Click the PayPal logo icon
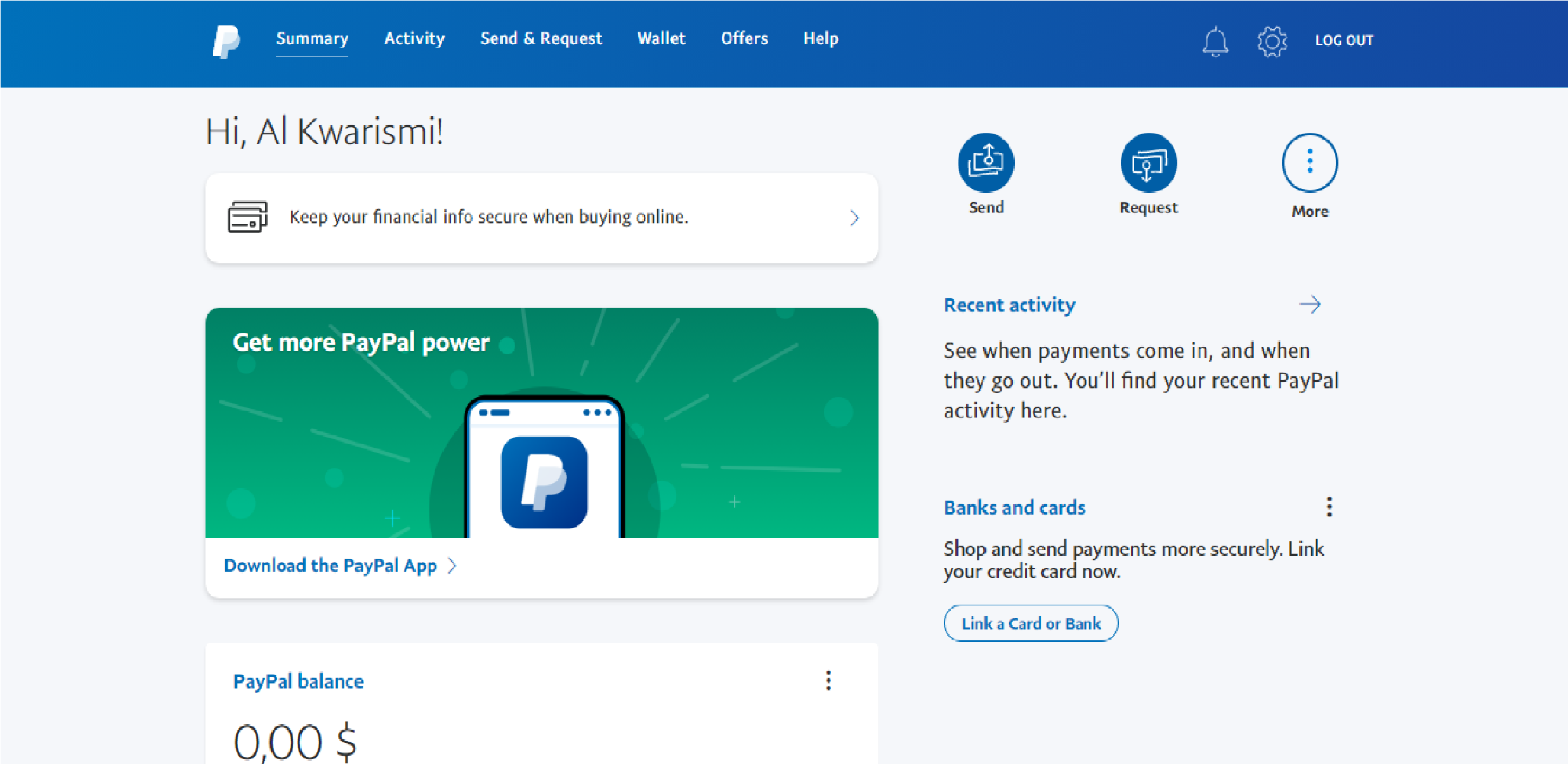This screenshot has width=1568, height=764. (226, 41)
